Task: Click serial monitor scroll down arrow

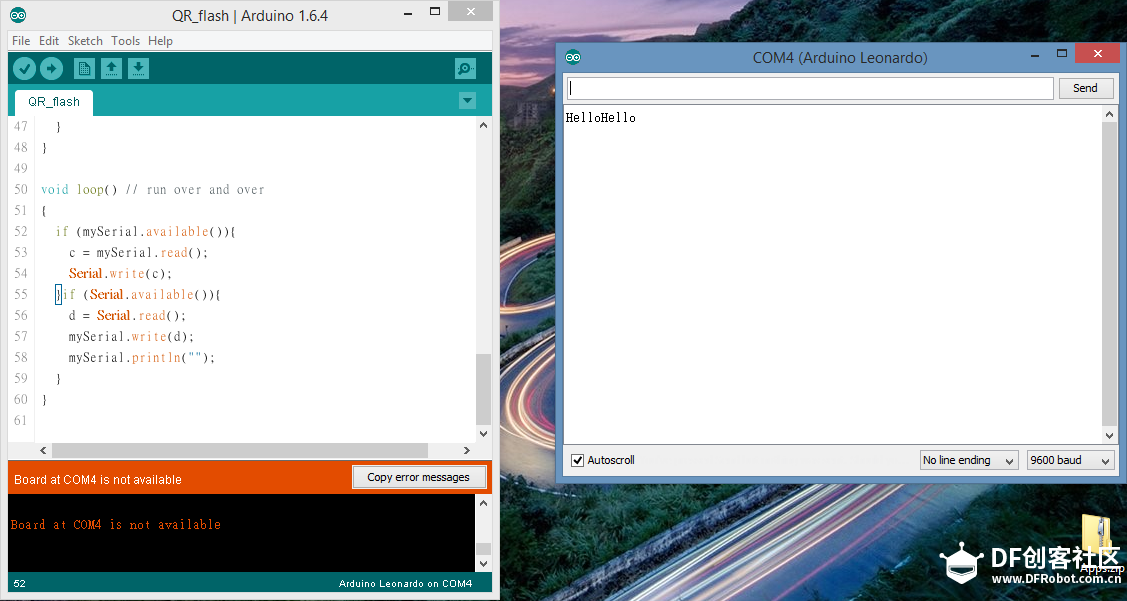Action: tap(1110, 436)
